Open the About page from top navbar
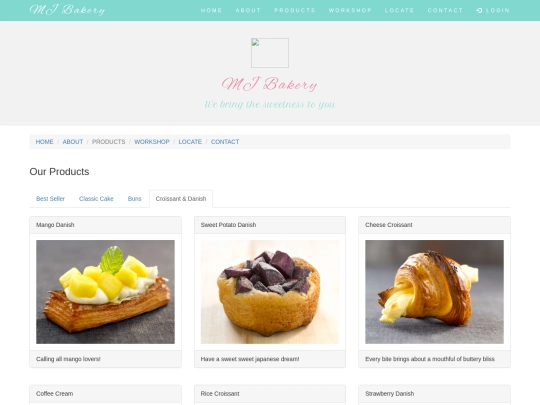The image size is (540, 405). tap(248, 10)
